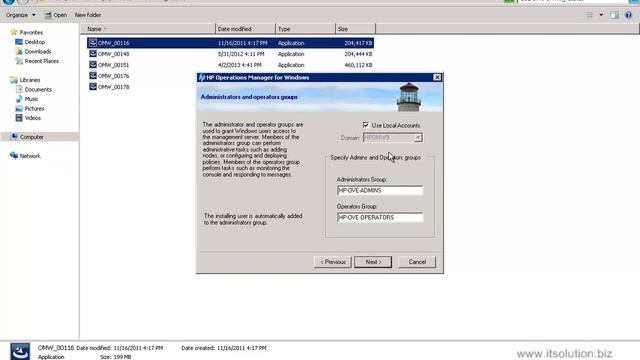
Task: Select the OMW_00116 application file icon
Action: [93, 43]
